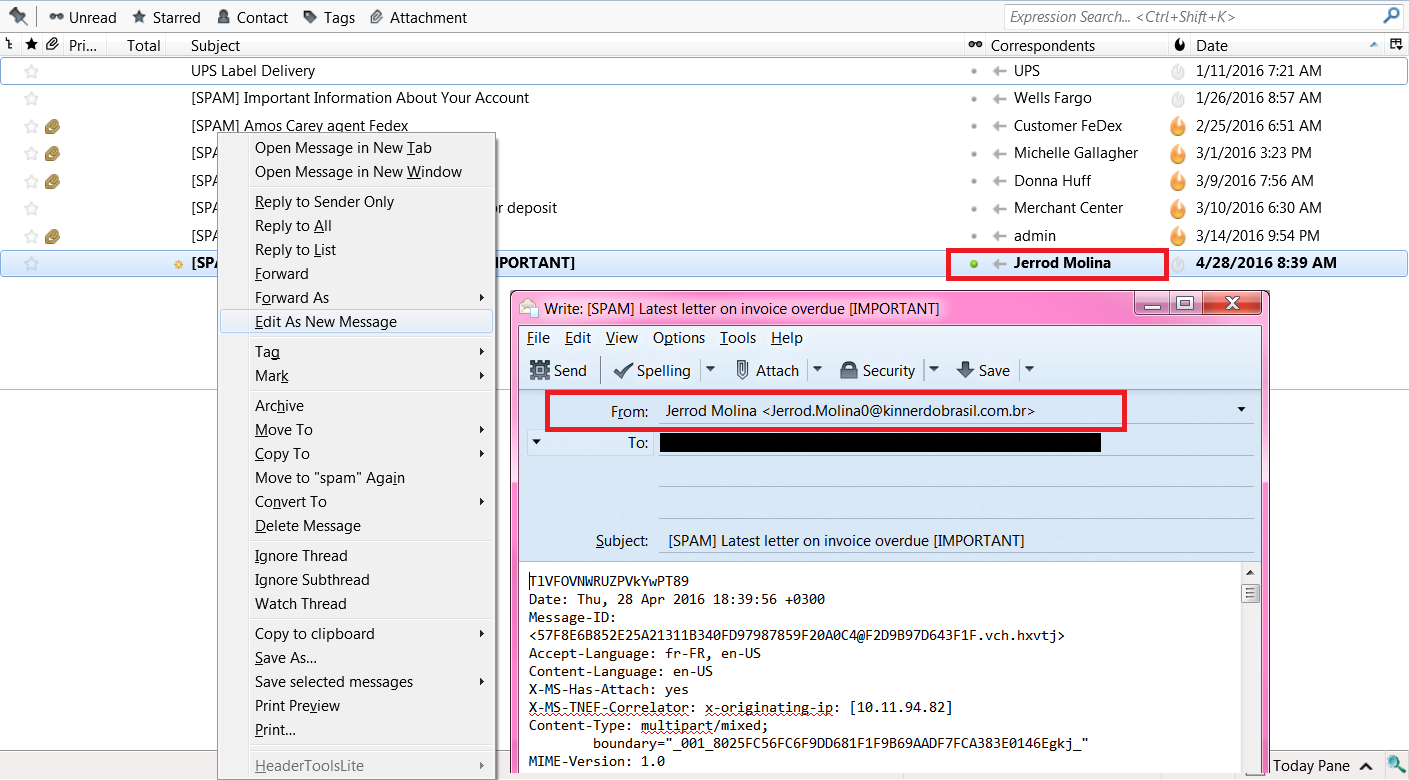Click the search magnifier icon
The image size is (1409, 780).
(x=1391, y=16)
